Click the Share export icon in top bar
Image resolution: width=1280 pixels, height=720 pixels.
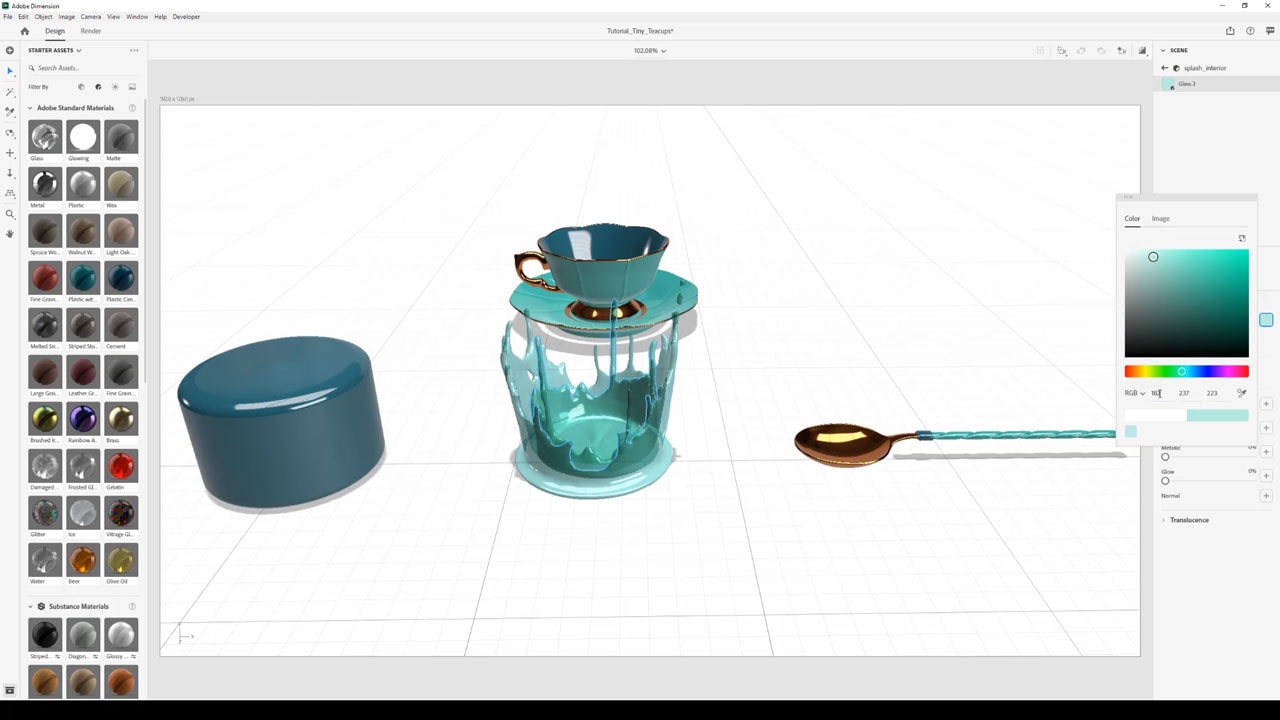1230,31
